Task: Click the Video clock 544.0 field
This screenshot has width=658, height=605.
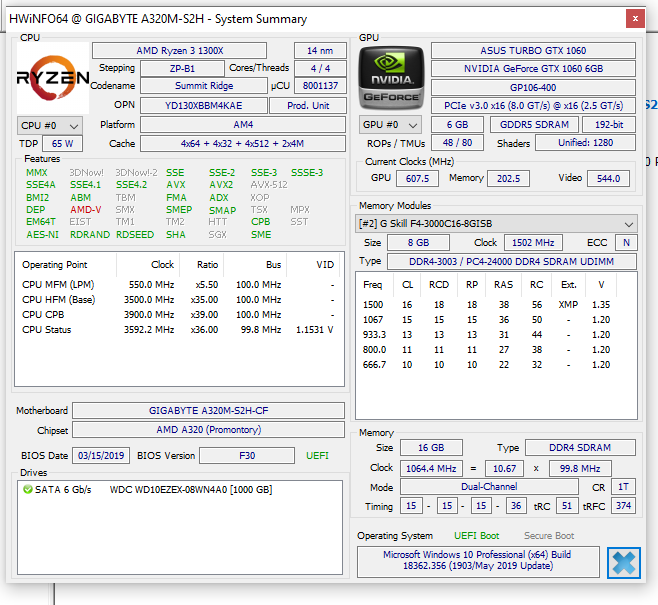Action: (608, 179)
